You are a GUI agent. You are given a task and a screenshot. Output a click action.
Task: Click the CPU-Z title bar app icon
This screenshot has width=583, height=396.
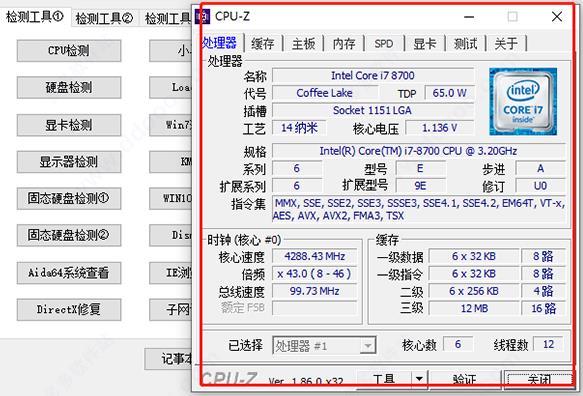tap(203, 16)
